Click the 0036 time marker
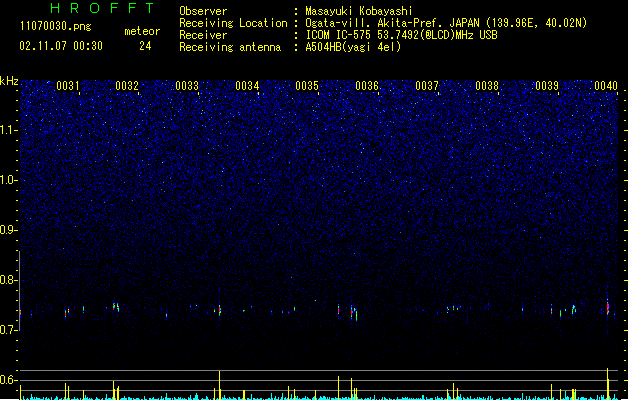The width and height of the screenshot is (629, 400). click(x=367, y=86)
